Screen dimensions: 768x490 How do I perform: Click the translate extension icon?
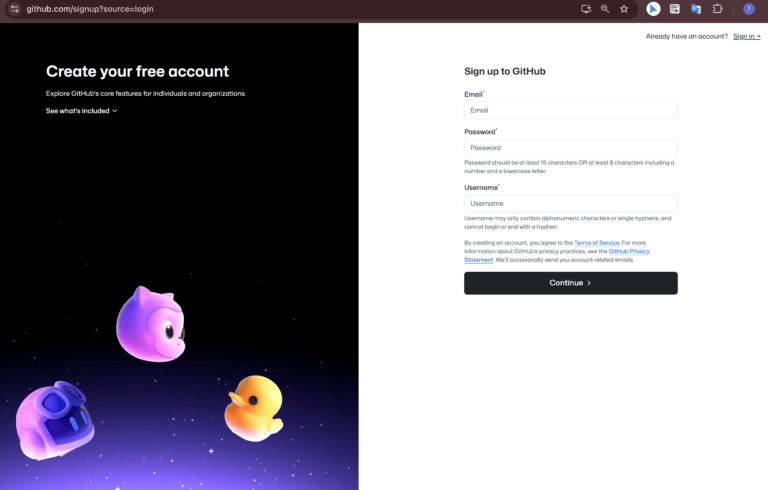coord(696,9)
